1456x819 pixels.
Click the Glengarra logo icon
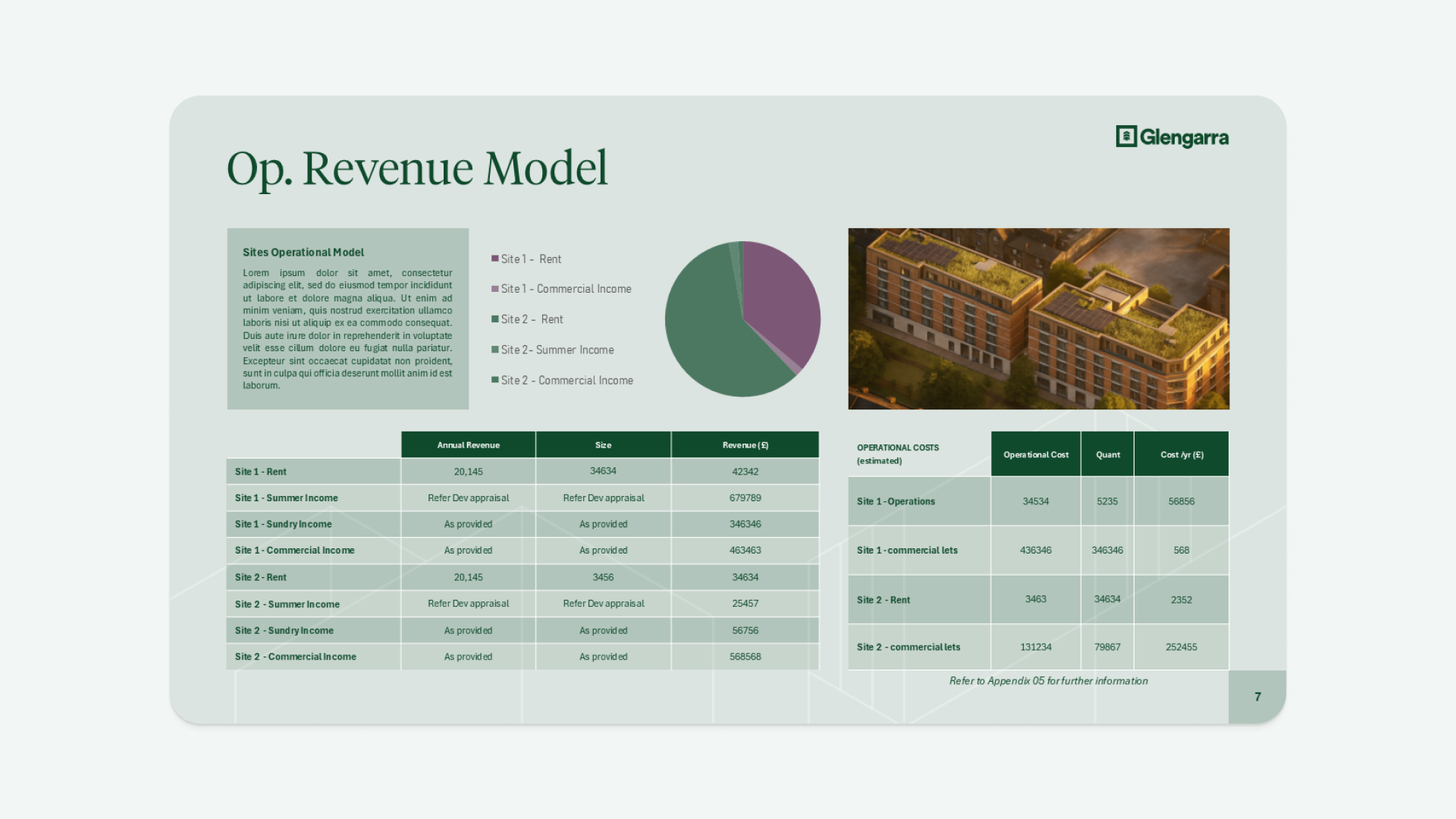[x=1126, y=136]
